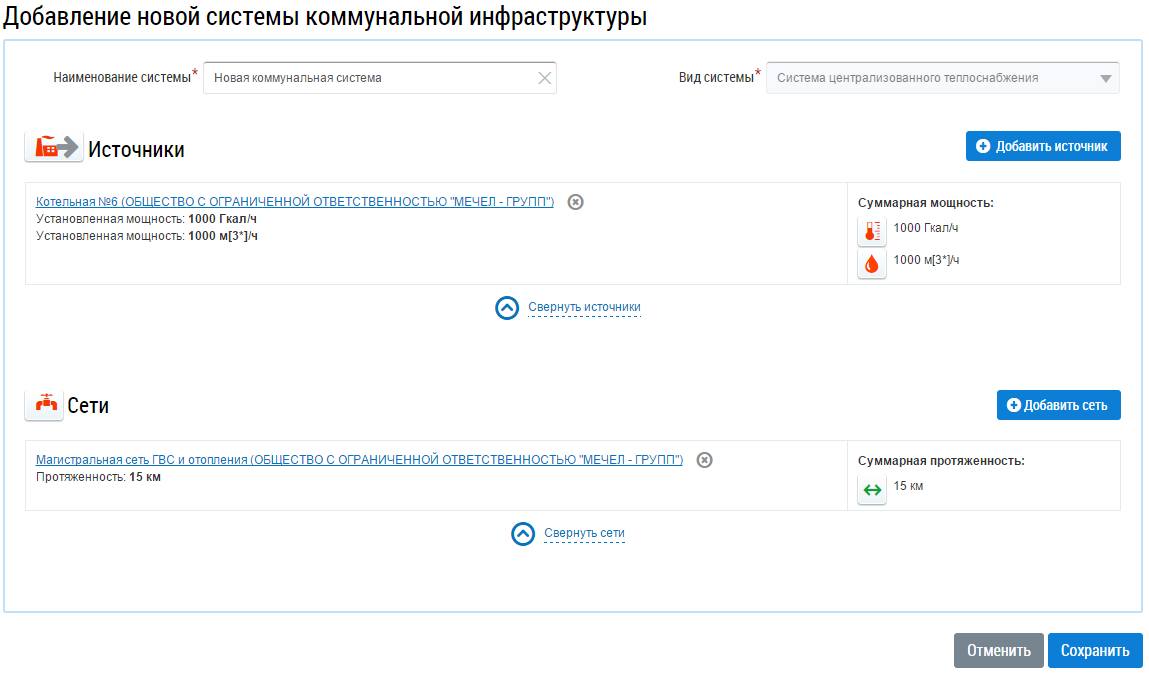This screenshot has width=1149, height=679.
Task: Click the Установленная мощность: 1000 Гкал/ч line
Action: click(x=146, y=219)
